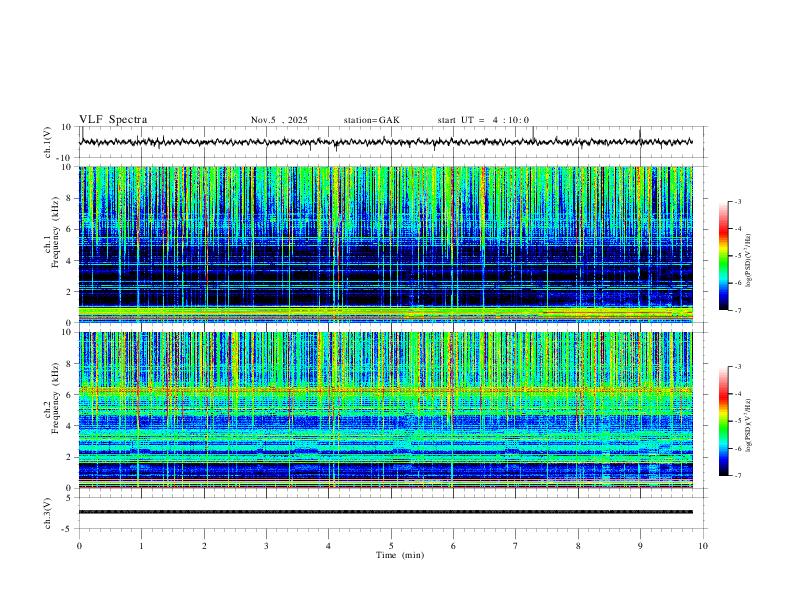Click the lower color bar's log(PSD) label
The image size is (792, 612).
click(749, 426)
